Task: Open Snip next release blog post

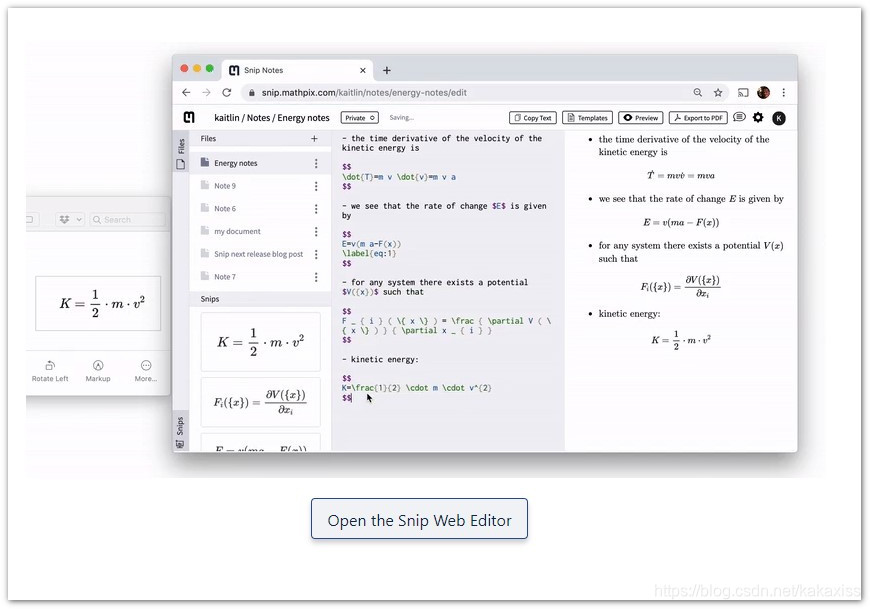Action: pyautogui.click(x=260, y=254)
